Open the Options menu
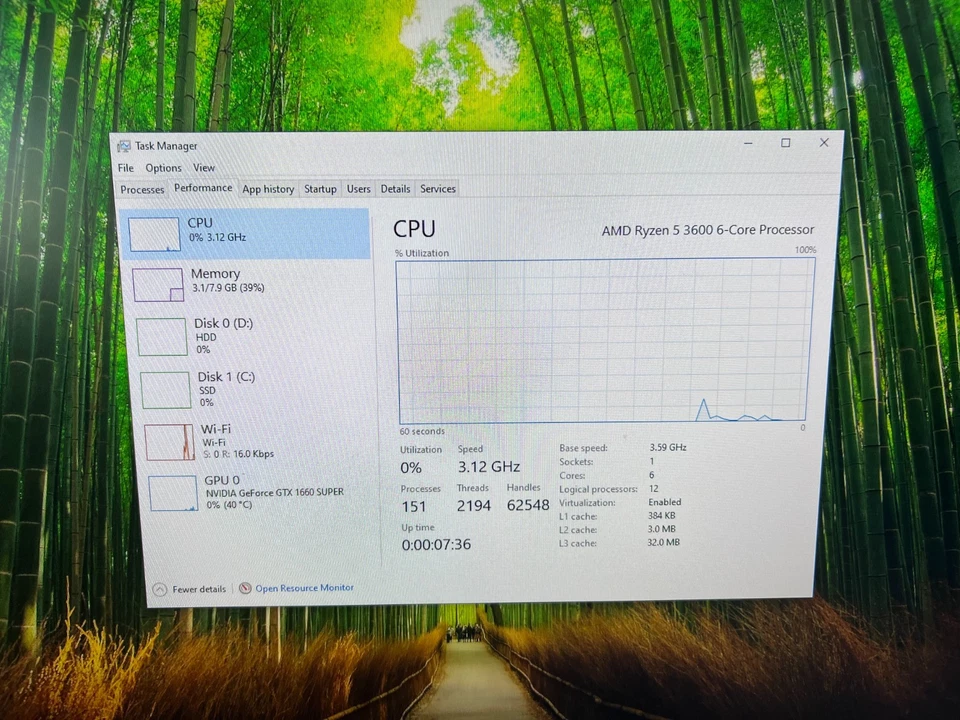This screenshot has width=960, height=720. pos(163,168)
